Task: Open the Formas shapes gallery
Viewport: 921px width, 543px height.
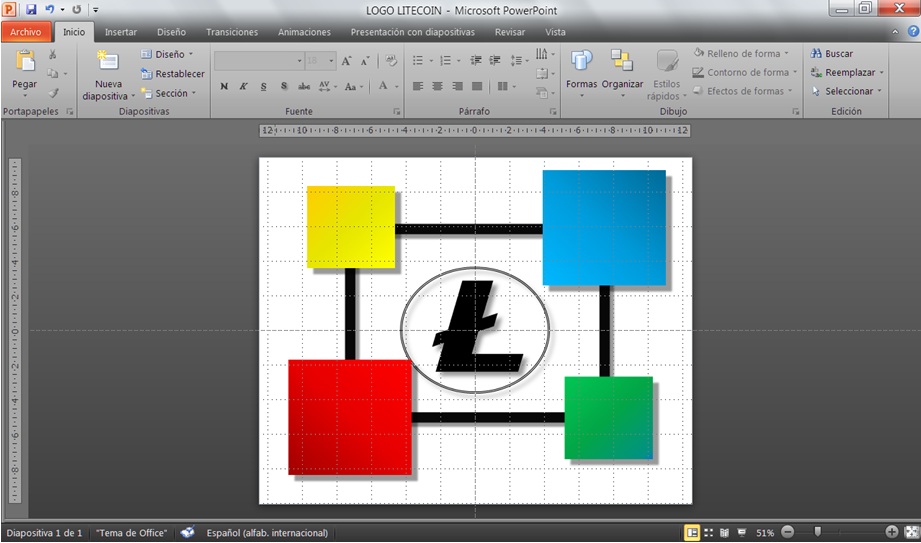Action: (x=581, y=73)
